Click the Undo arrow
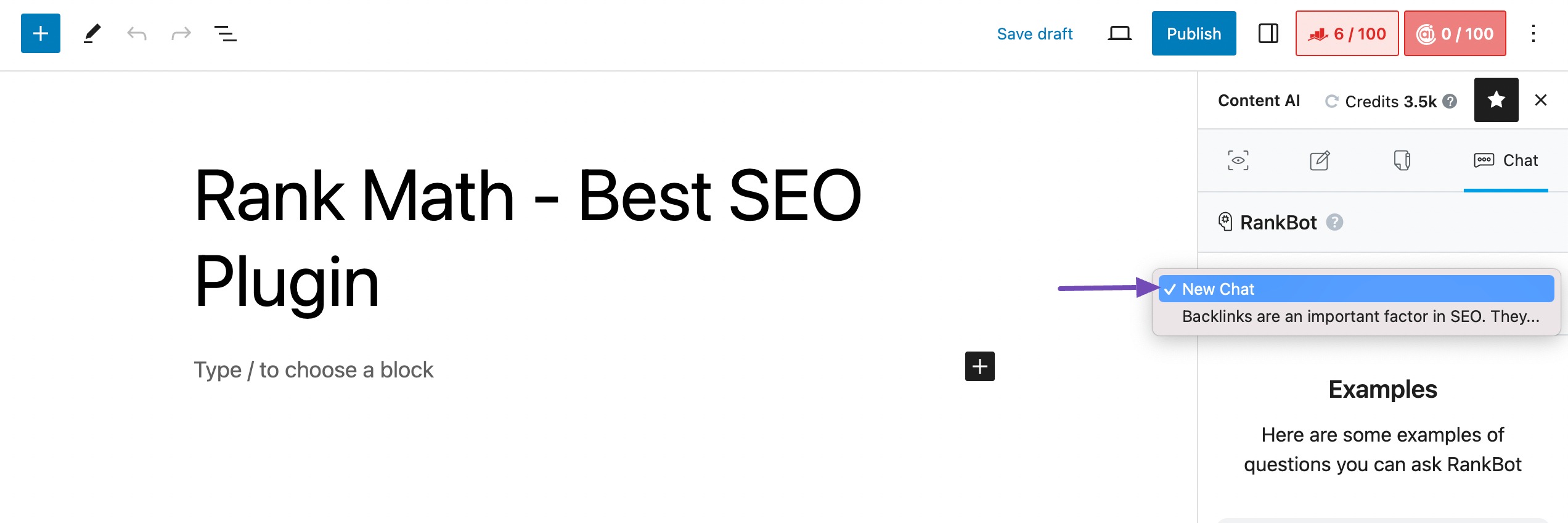 [x=136, y=33]
